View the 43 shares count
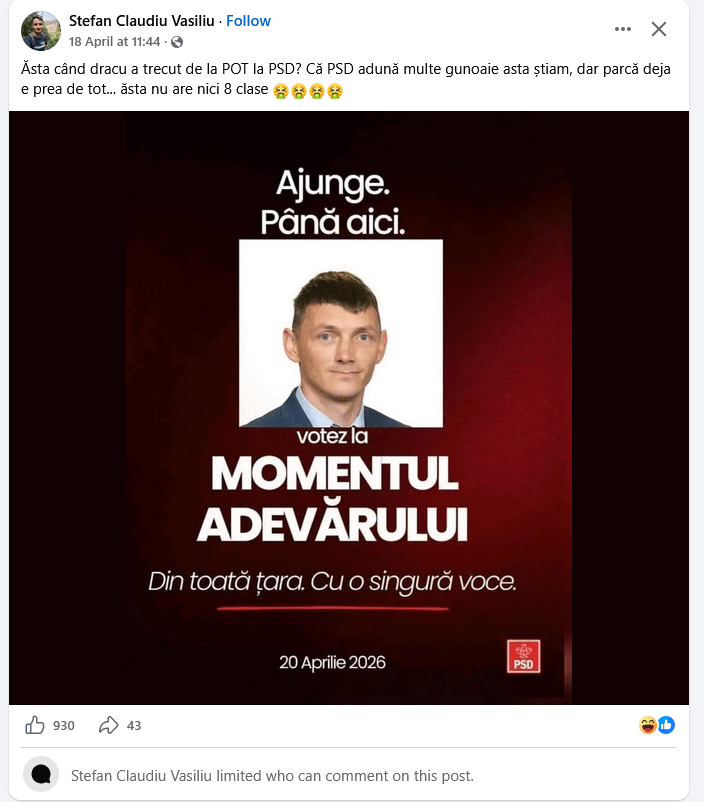Image resolution: width=704 pixels, height=802 pixels. point(134,725)
